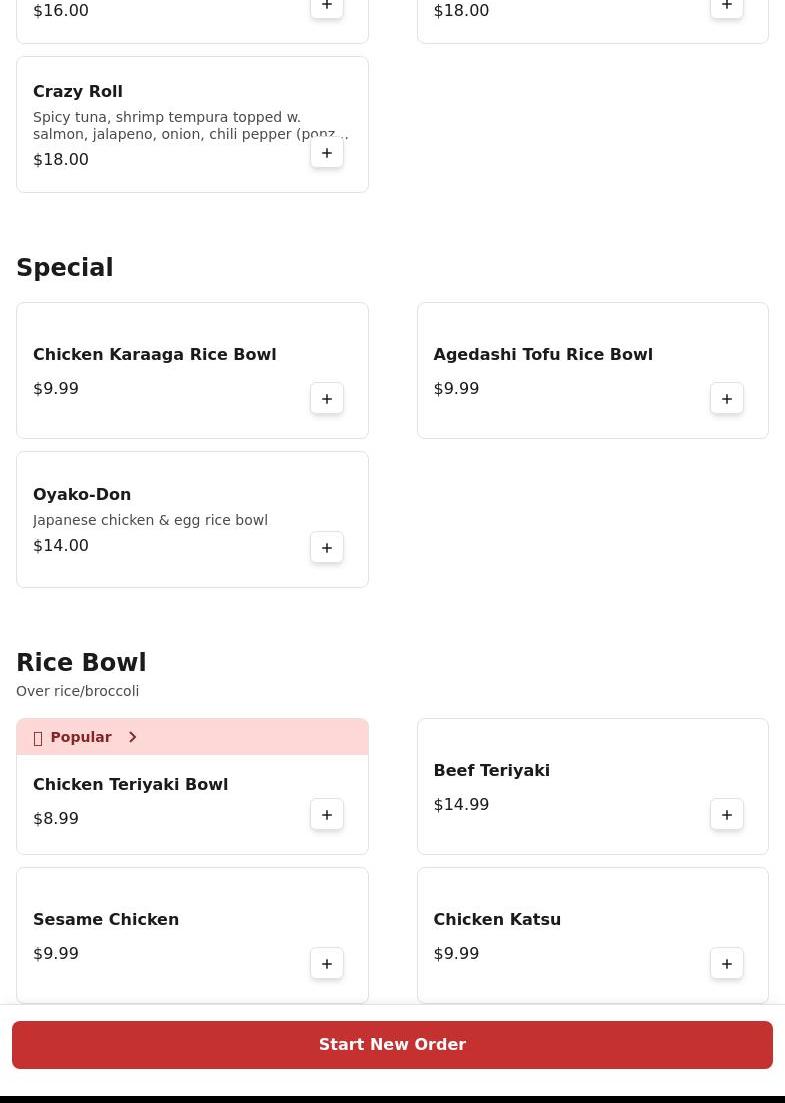The width and height of the screenshot is (785, 1103).
Task: Open Oyako-Don item details
Action: 82,494
